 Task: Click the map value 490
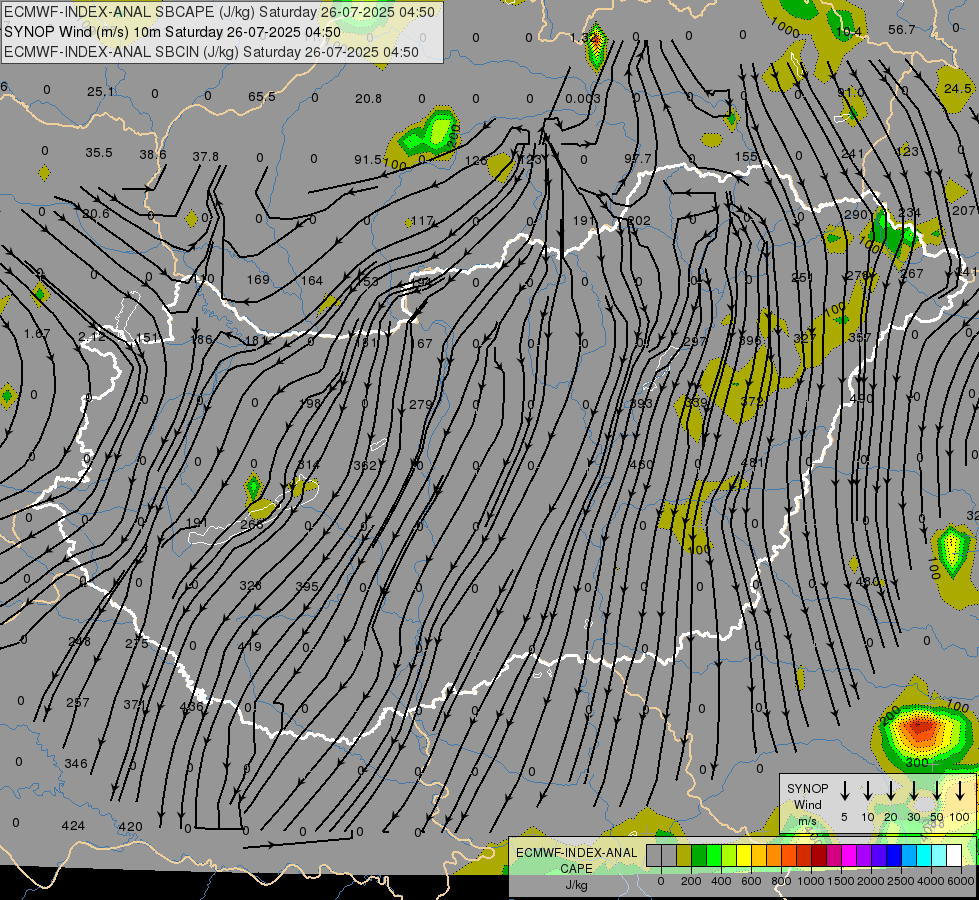861,398
